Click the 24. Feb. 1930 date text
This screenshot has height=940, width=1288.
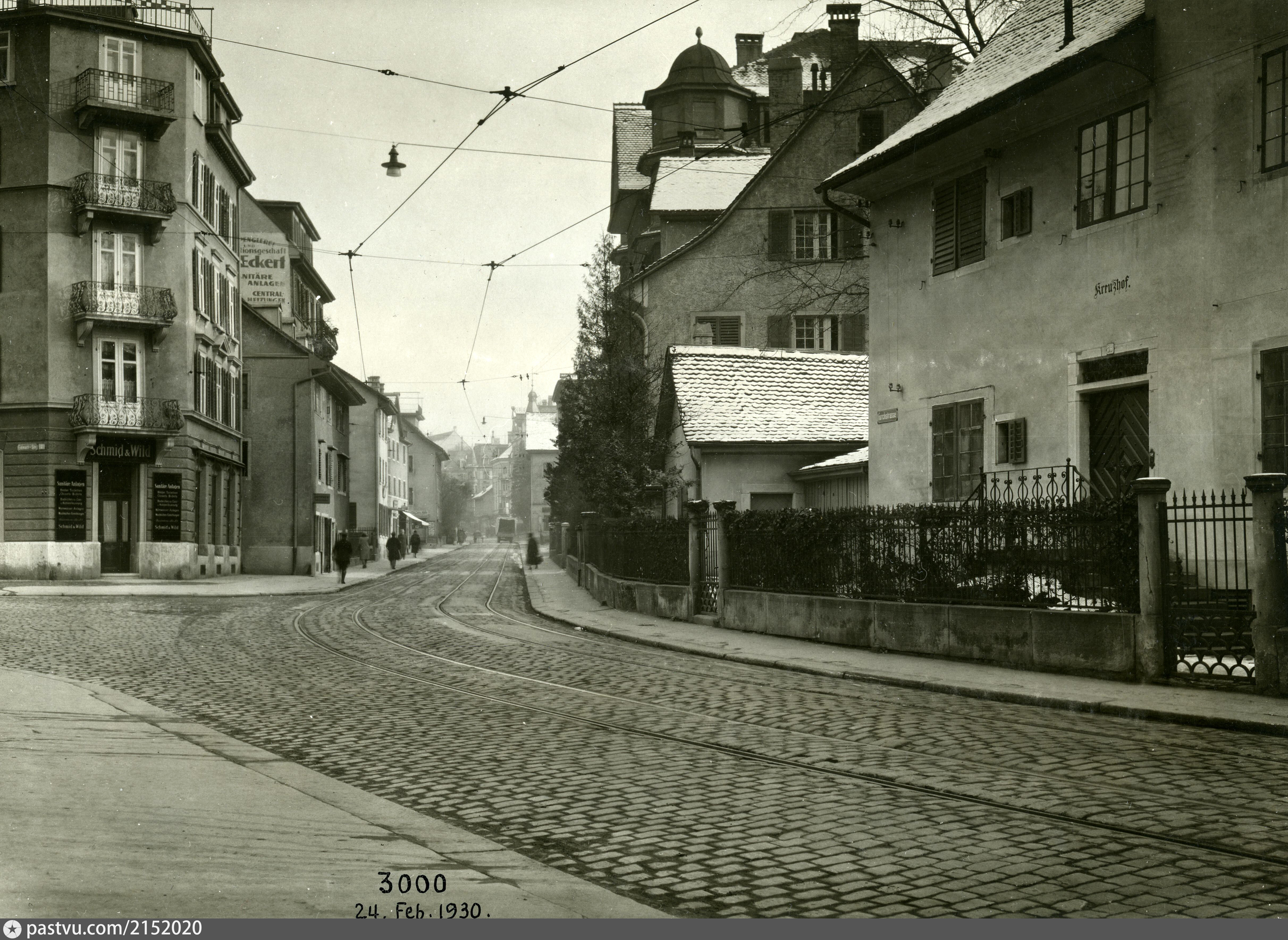tap(422, 910)
